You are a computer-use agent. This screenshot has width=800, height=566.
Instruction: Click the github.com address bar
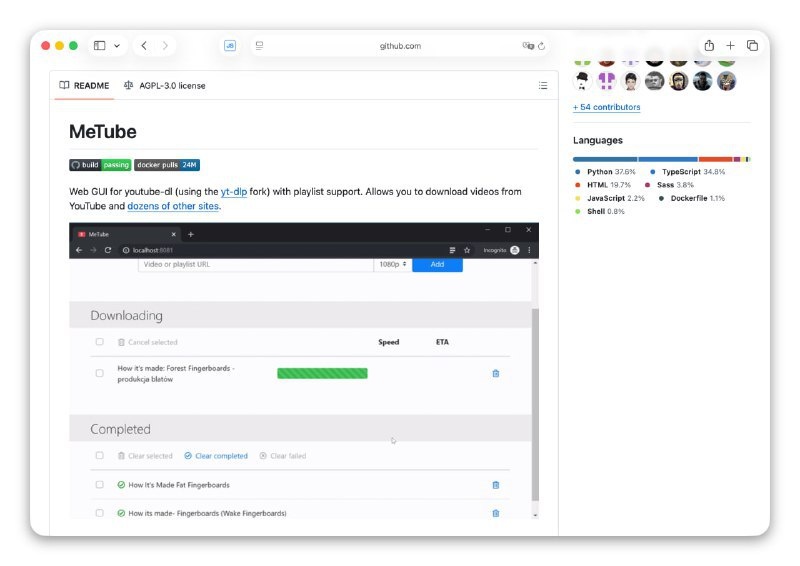pos(400,46)
